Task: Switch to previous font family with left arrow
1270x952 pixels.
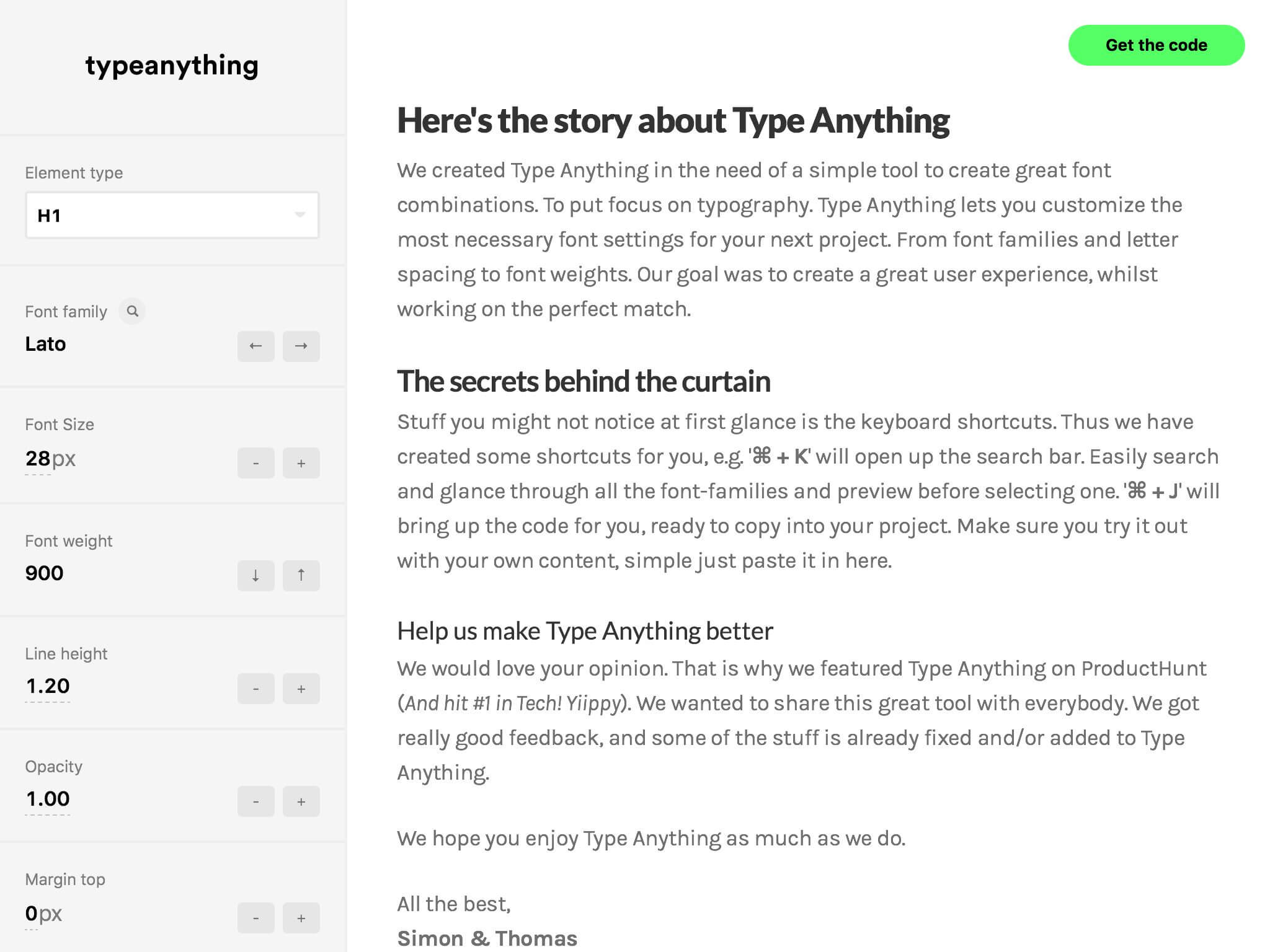Action: point(255,346)
